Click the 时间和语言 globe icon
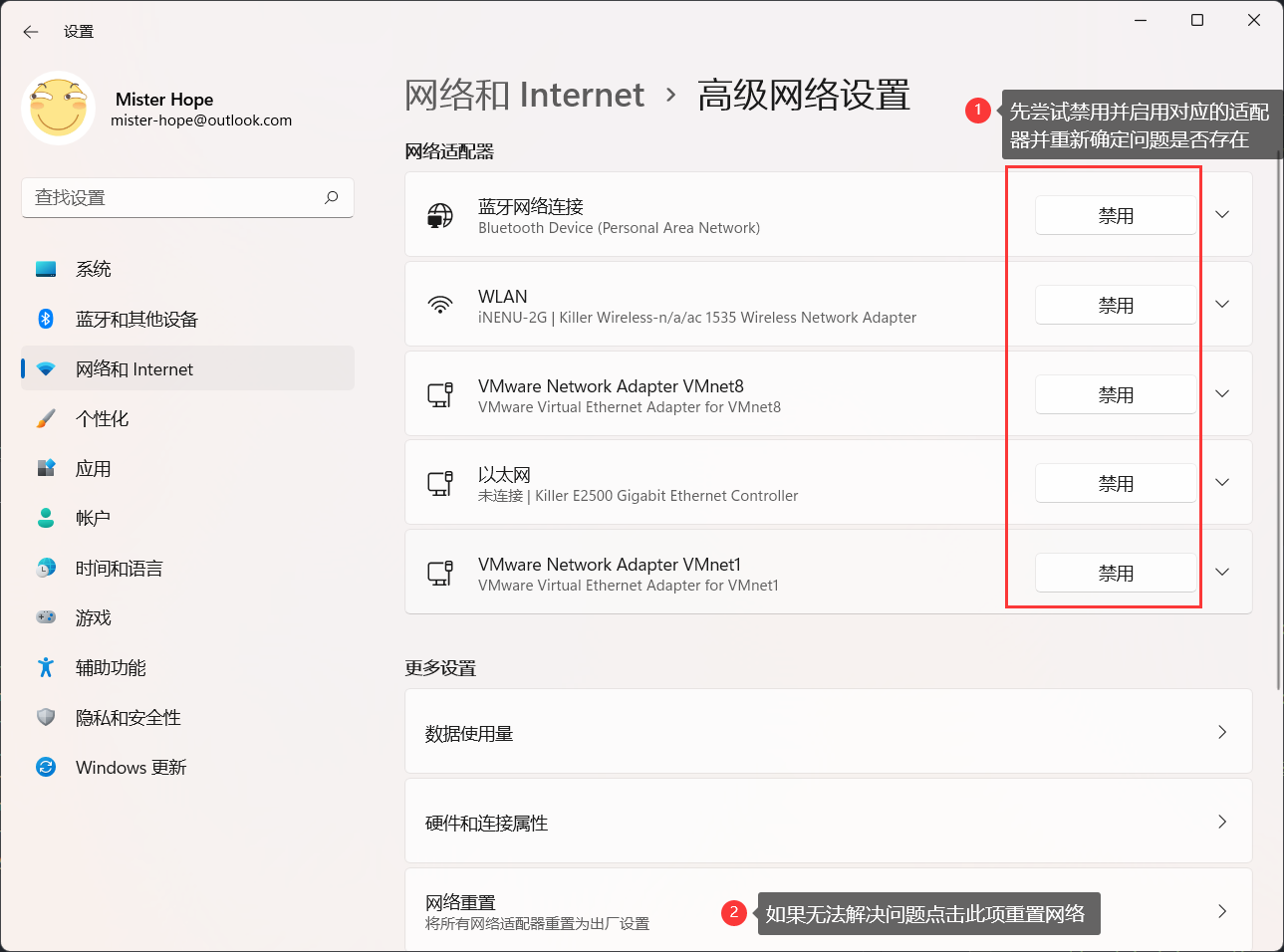The image size is (1284, 952). [x=46, y=568]
